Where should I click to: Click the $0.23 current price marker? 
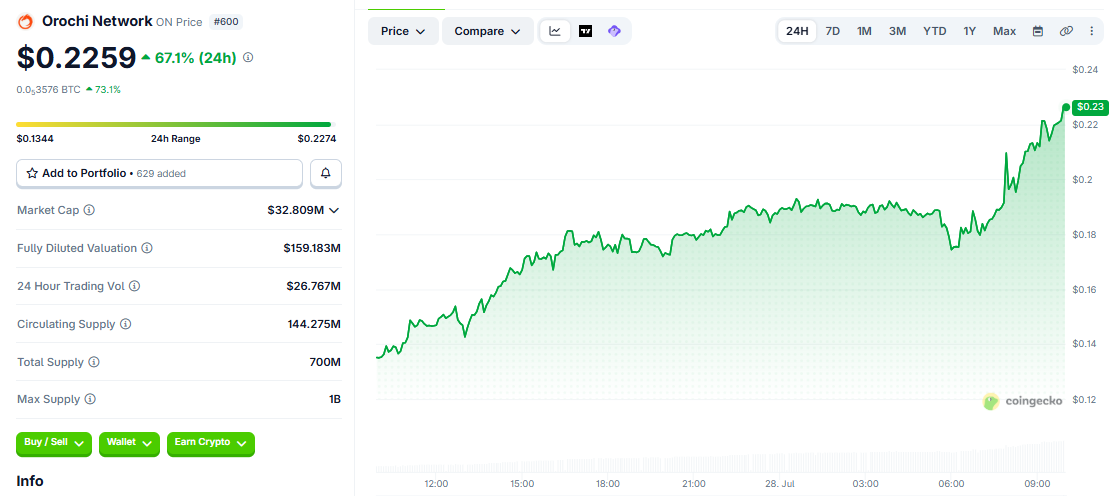pos(1090,107)
